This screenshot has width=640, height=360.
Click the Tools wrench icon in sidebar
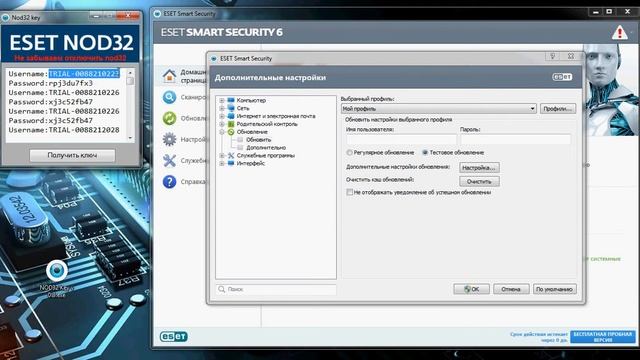click(169, 160)
